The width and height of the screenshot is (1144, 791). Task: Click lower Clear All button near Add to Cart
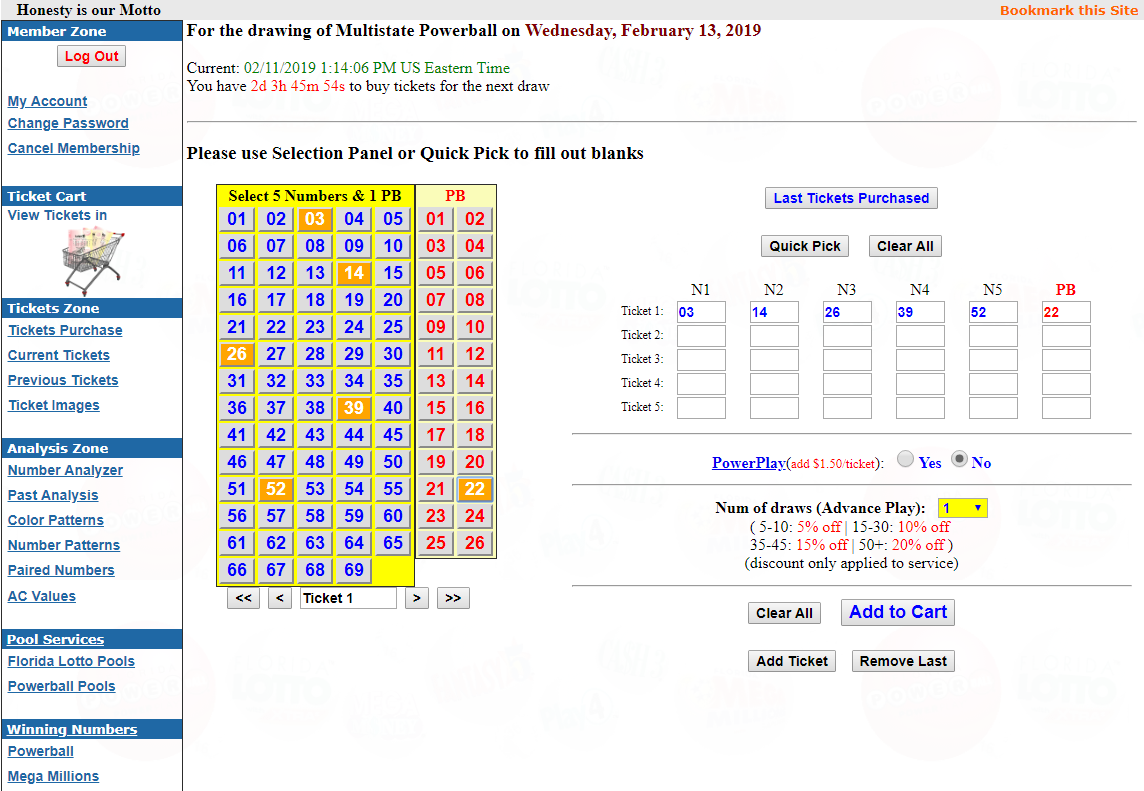click(784, 613)
